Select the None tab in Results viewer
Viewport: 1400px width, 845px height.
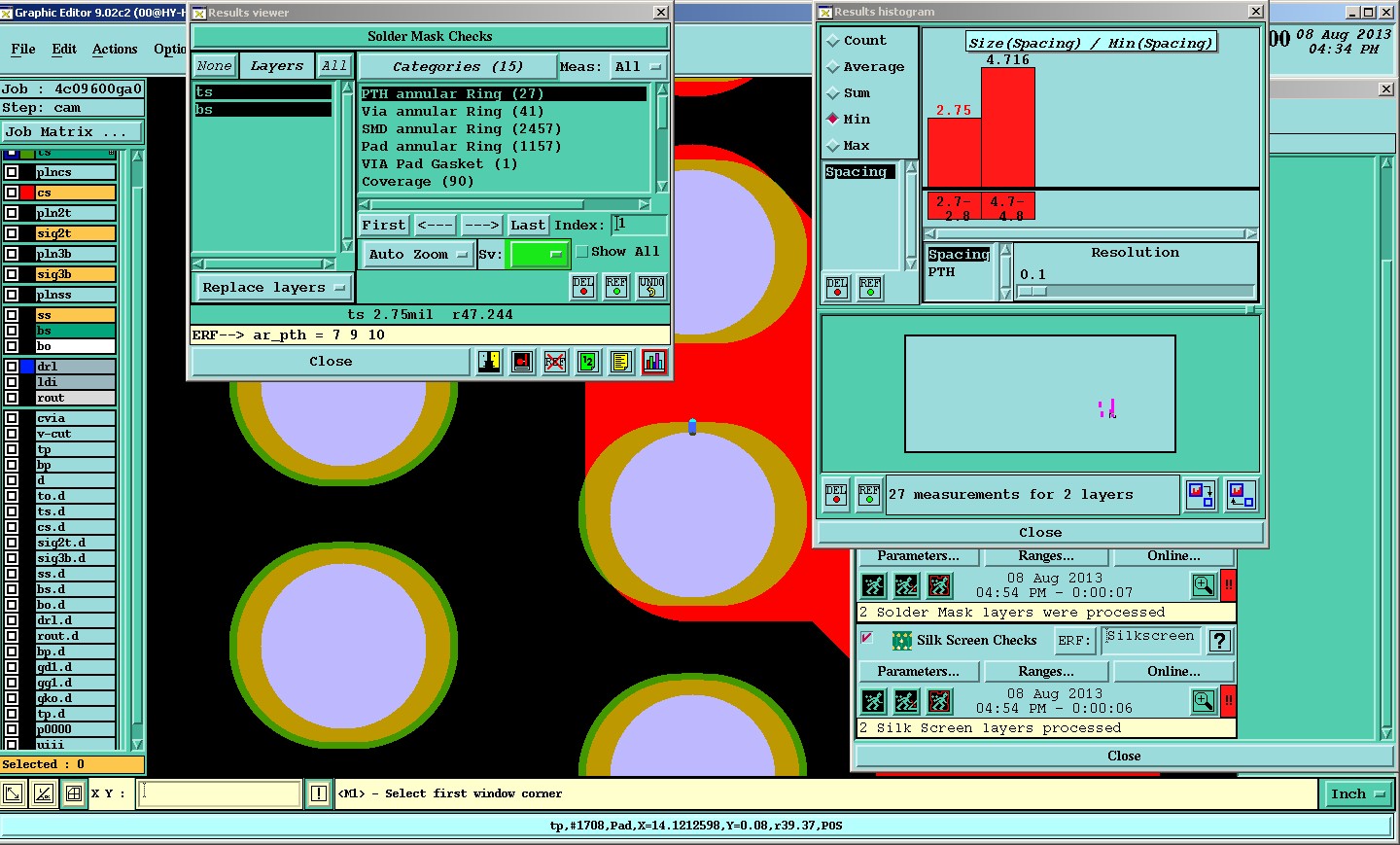(214, 66)
